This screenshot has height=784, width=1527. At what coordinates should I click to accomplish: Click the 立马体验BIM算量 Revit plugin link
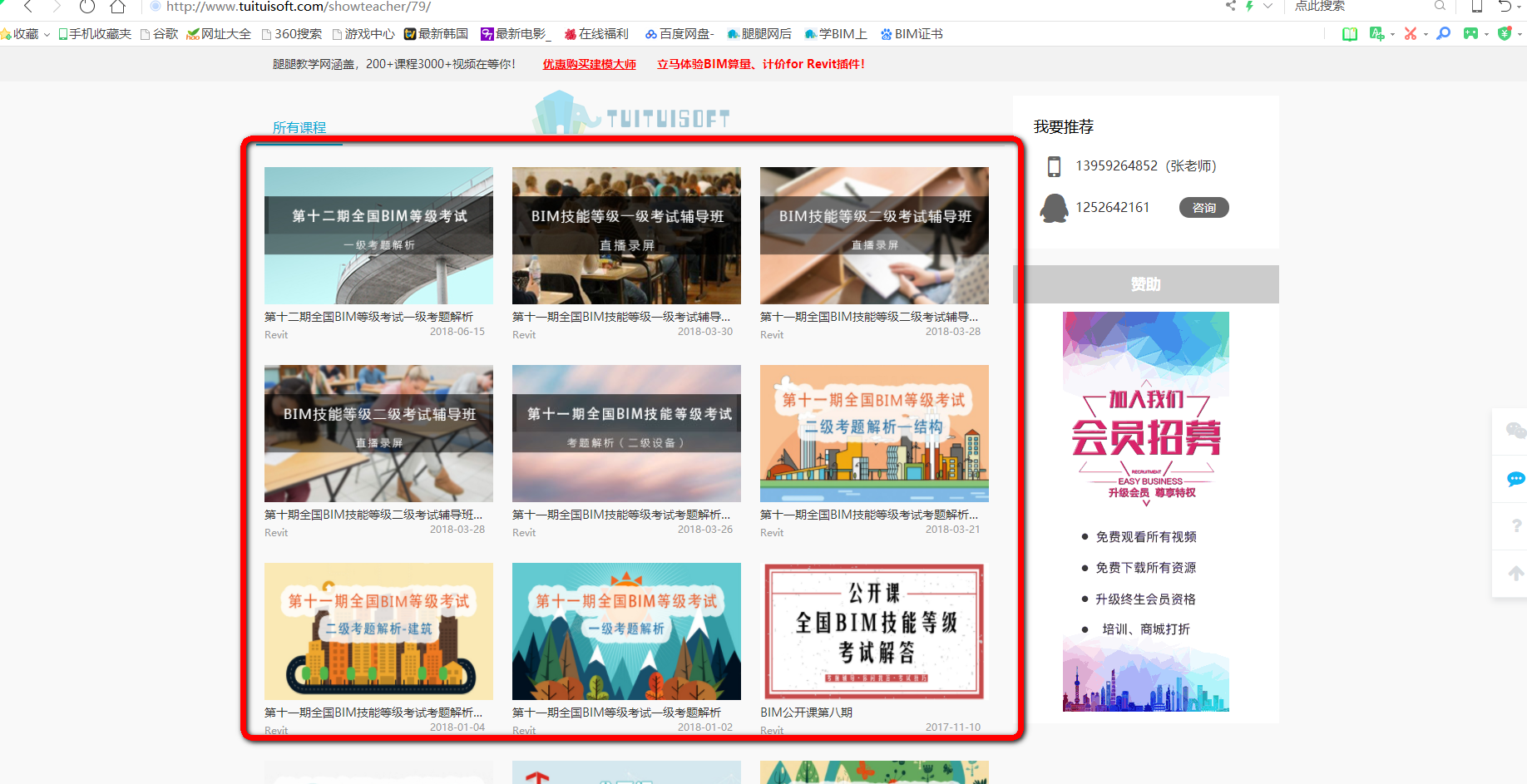point(761,64)
